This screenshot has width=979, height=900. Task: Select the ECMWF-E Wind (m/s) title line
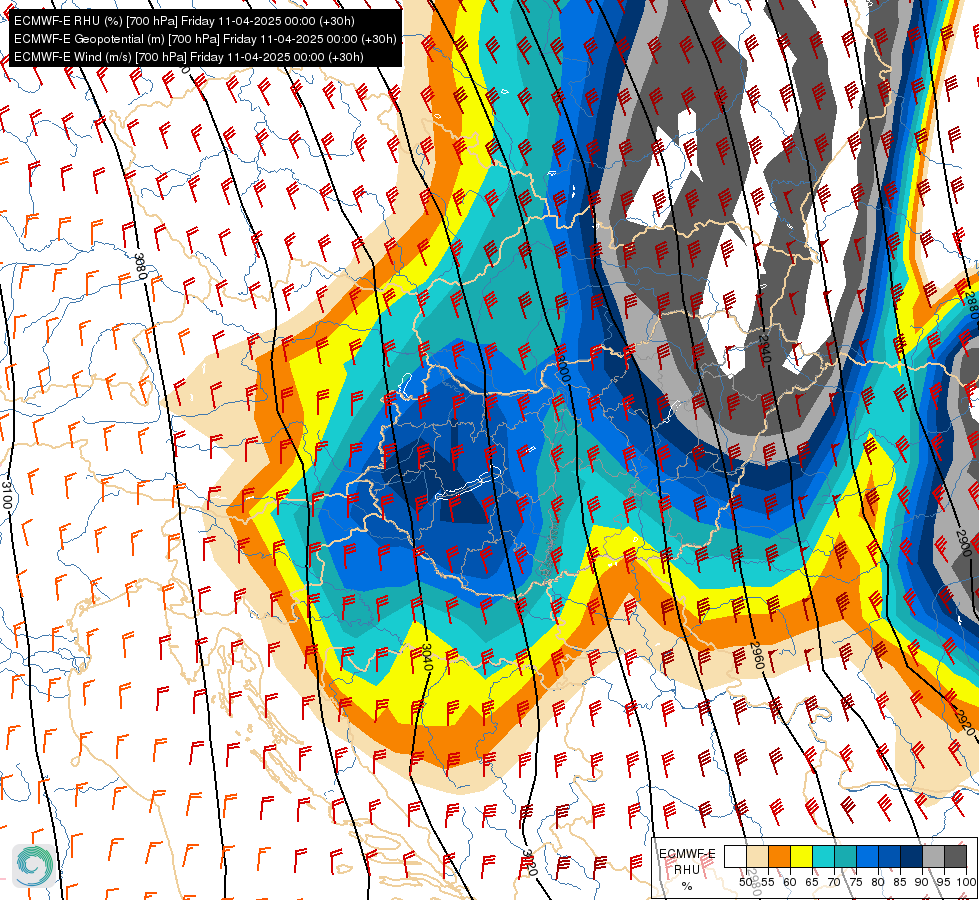coord(189,57)
